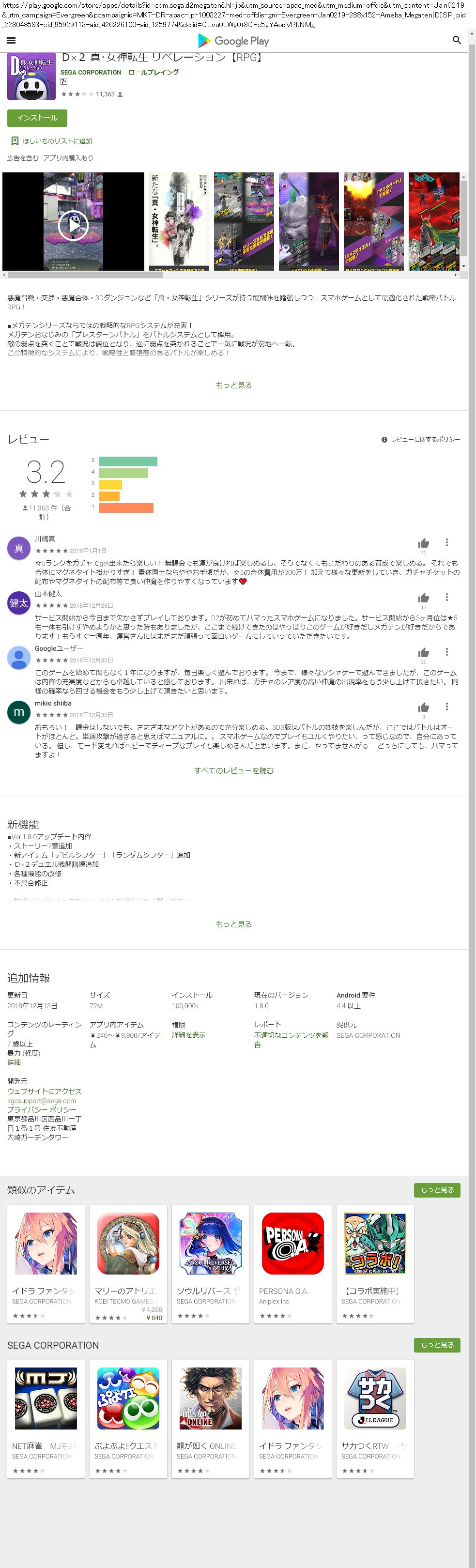Click the info icon beside レビューに関するポリシー
Viewport: 476px width, 1568px height.
384,440
